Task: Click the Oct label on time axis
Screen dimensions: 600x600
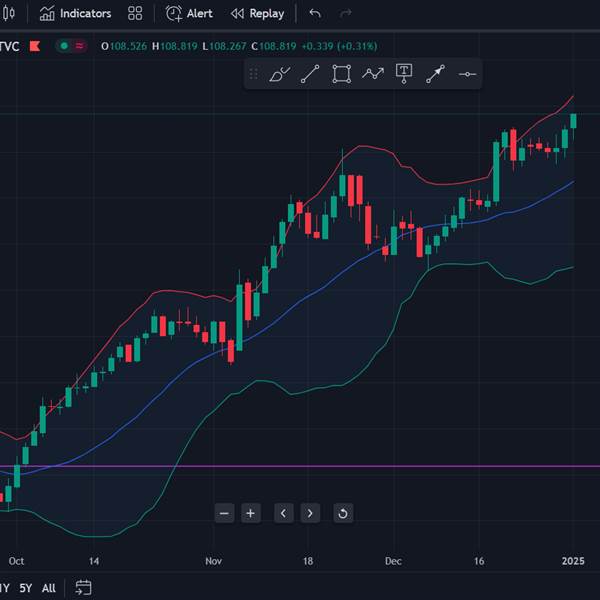Action: tap(16, 561)
